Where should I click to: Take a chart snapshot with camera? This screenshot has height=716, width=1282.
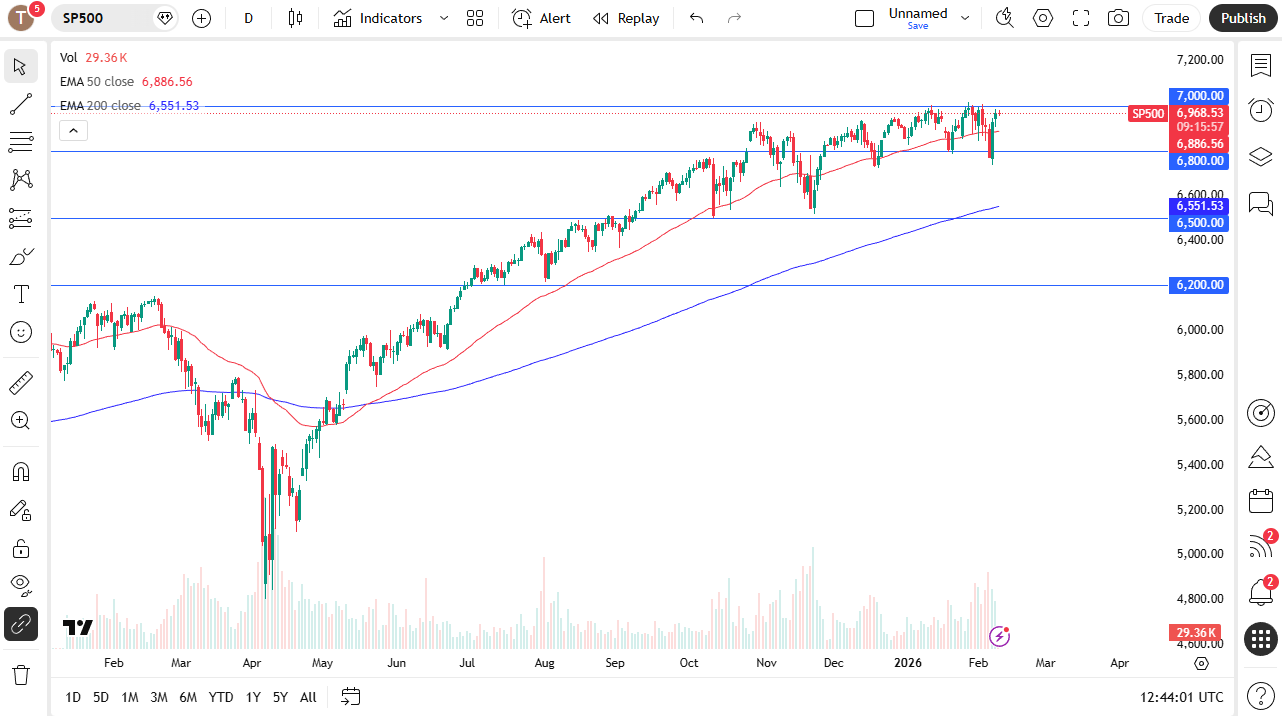(x=1119, y=18)
